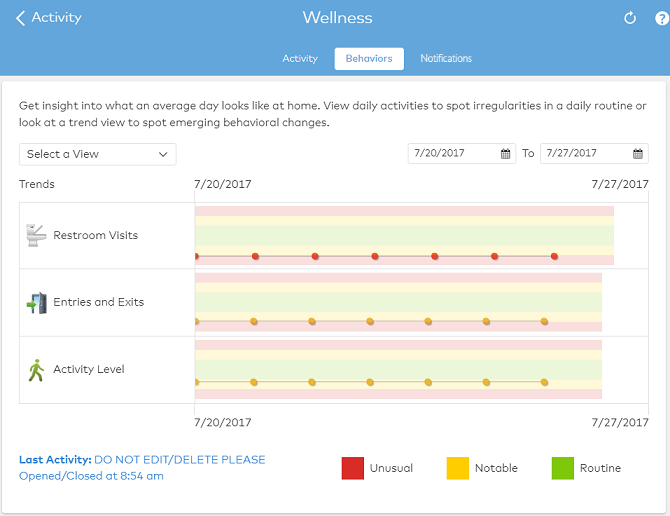This screenshot has width=670, height=516.
Task: Click last red point on Restroom Visits trend
Action: click(554, 257)
